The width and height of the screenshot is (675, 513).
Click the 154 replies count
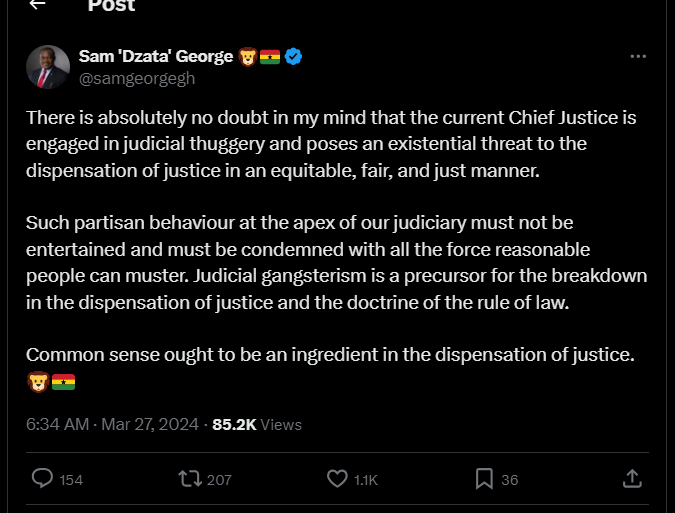pyautogui.click(x=71, y=480)
